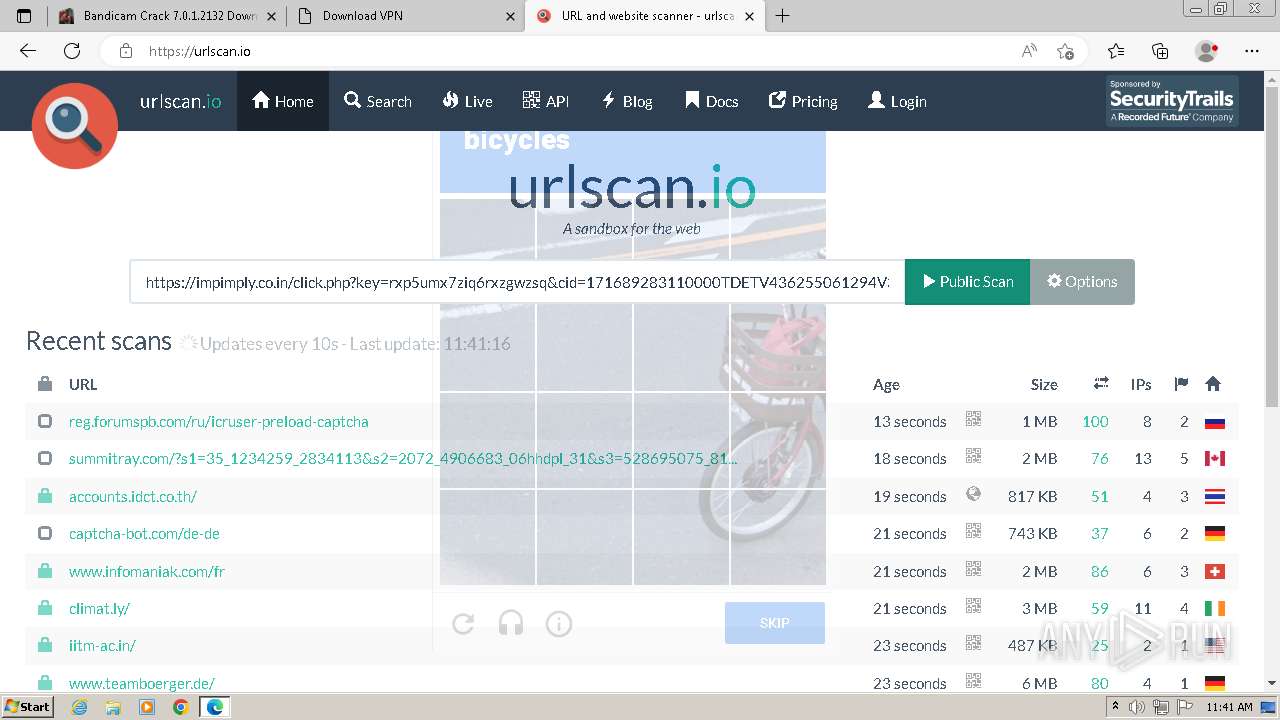Open the Docs nav item

(712, 101)
